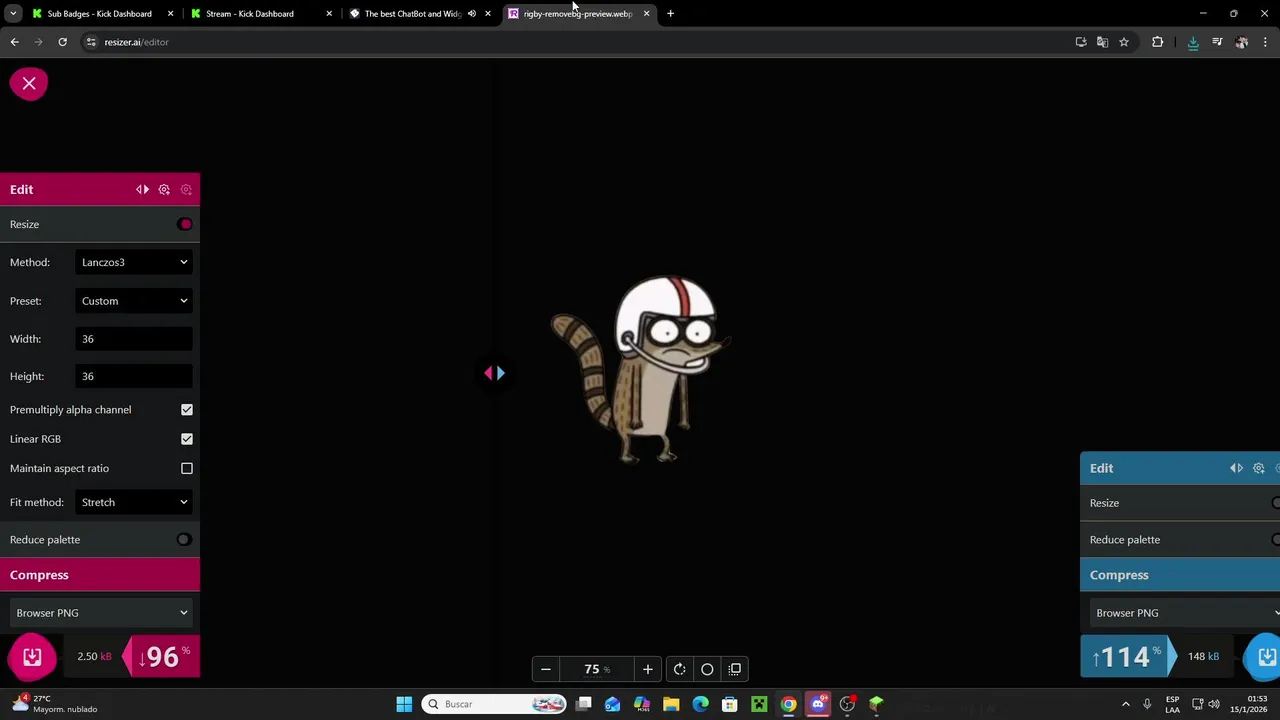Open the weather widget 27°C
This screenshot has width=1280, height=720.
click(56, 704)
